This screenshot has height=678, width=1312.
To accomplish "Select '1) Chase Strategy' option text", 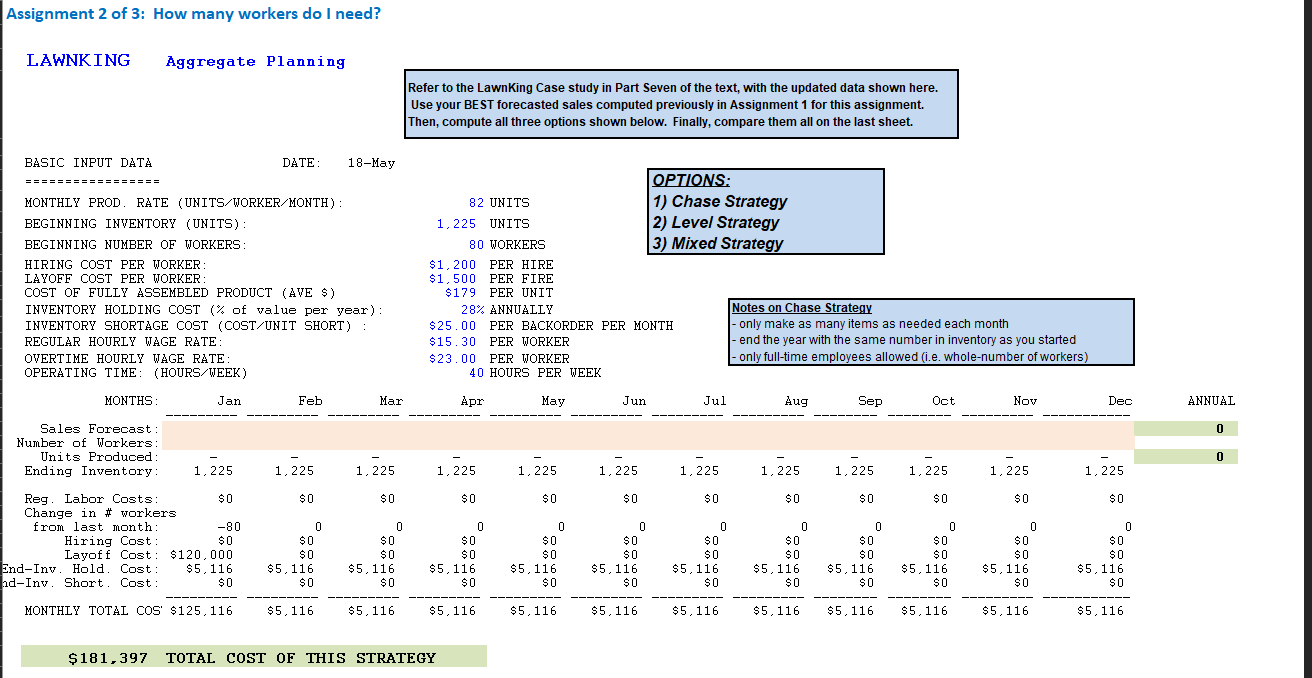I will click(x=719, y=201).
